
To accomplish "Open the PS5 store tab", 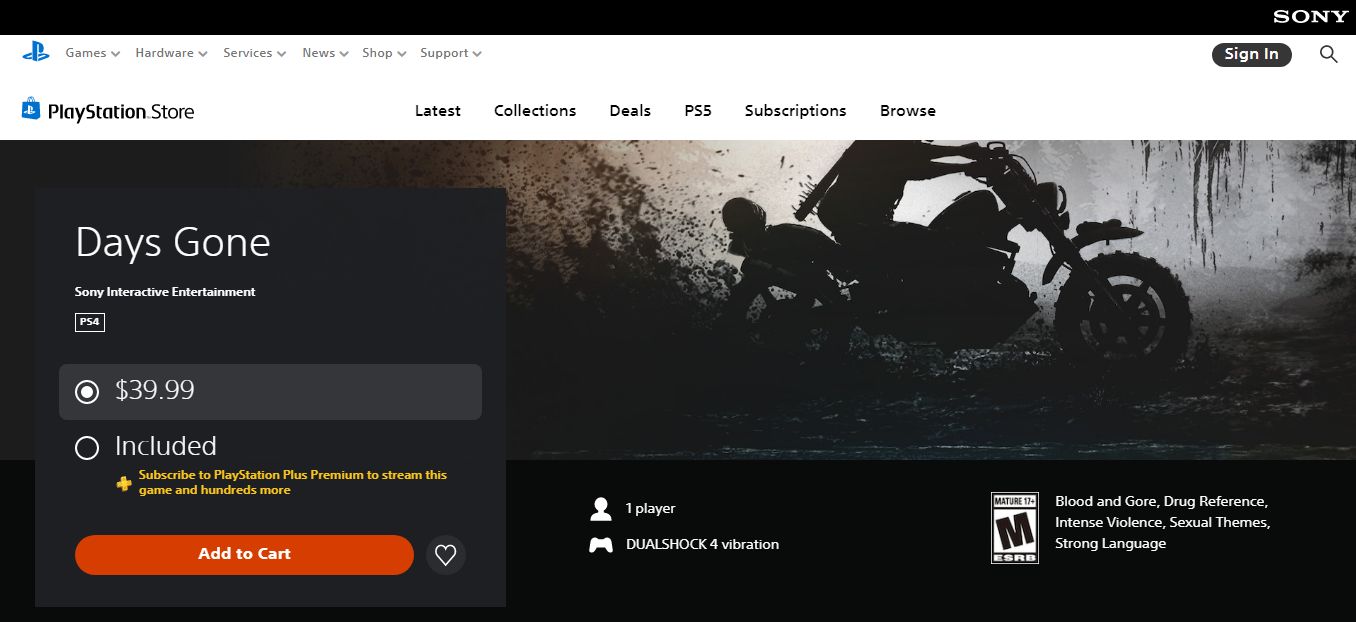I will click(x=698, y=111).
